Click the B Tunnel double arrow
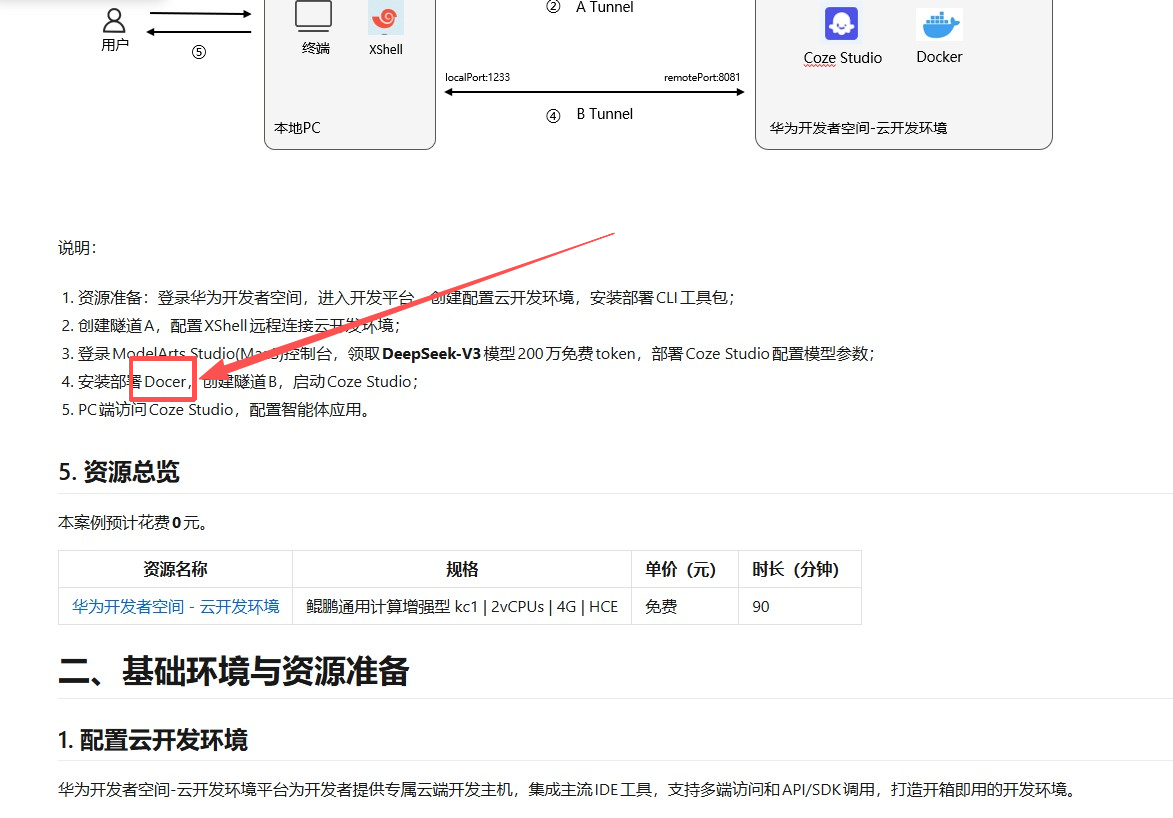Screen dimensions: 1173x818 [x=594, y=91]
